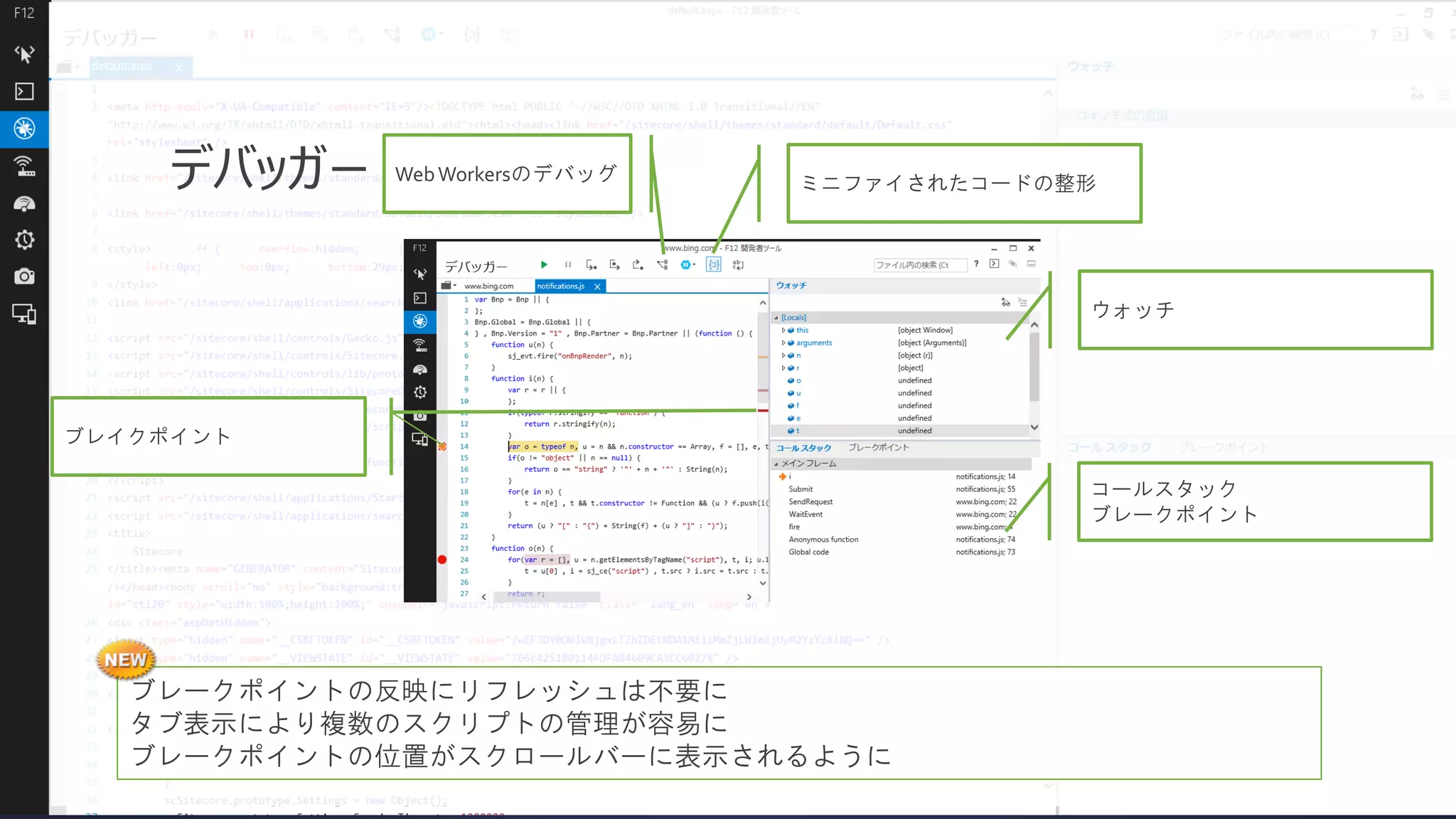This screenshot has height=819, width=1456.
Task: Expand the 'n' object variable
Action: 783,355
